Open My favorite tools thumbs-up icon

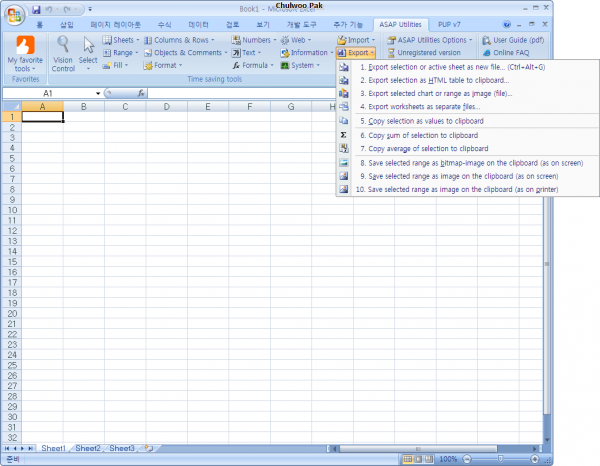pos(25,45)
